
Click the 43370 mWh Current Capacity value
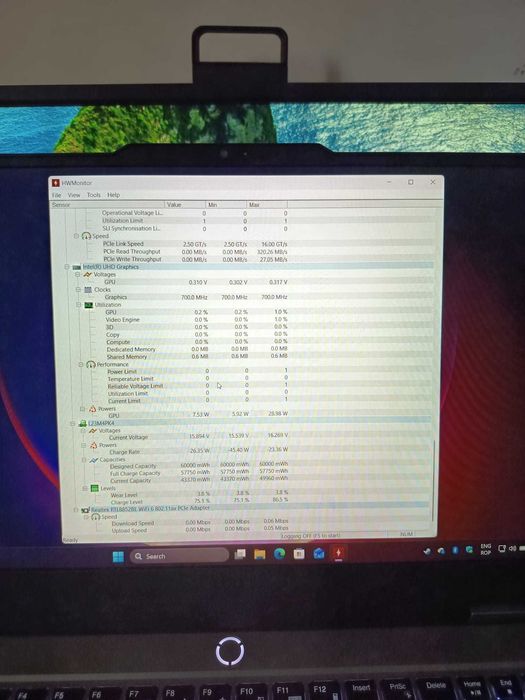coord(195,479)
